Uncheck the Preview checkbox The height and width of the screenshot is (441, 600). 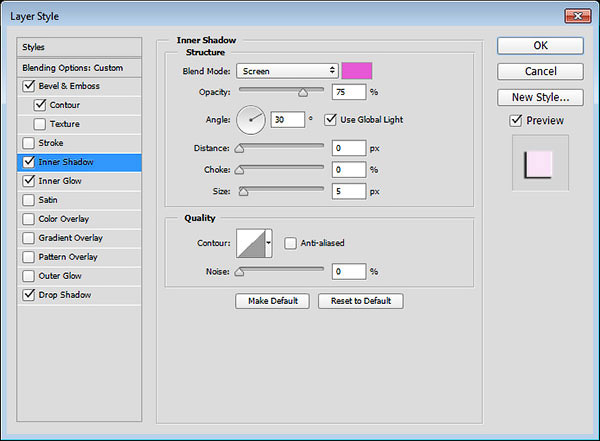(x=516, y=121)
